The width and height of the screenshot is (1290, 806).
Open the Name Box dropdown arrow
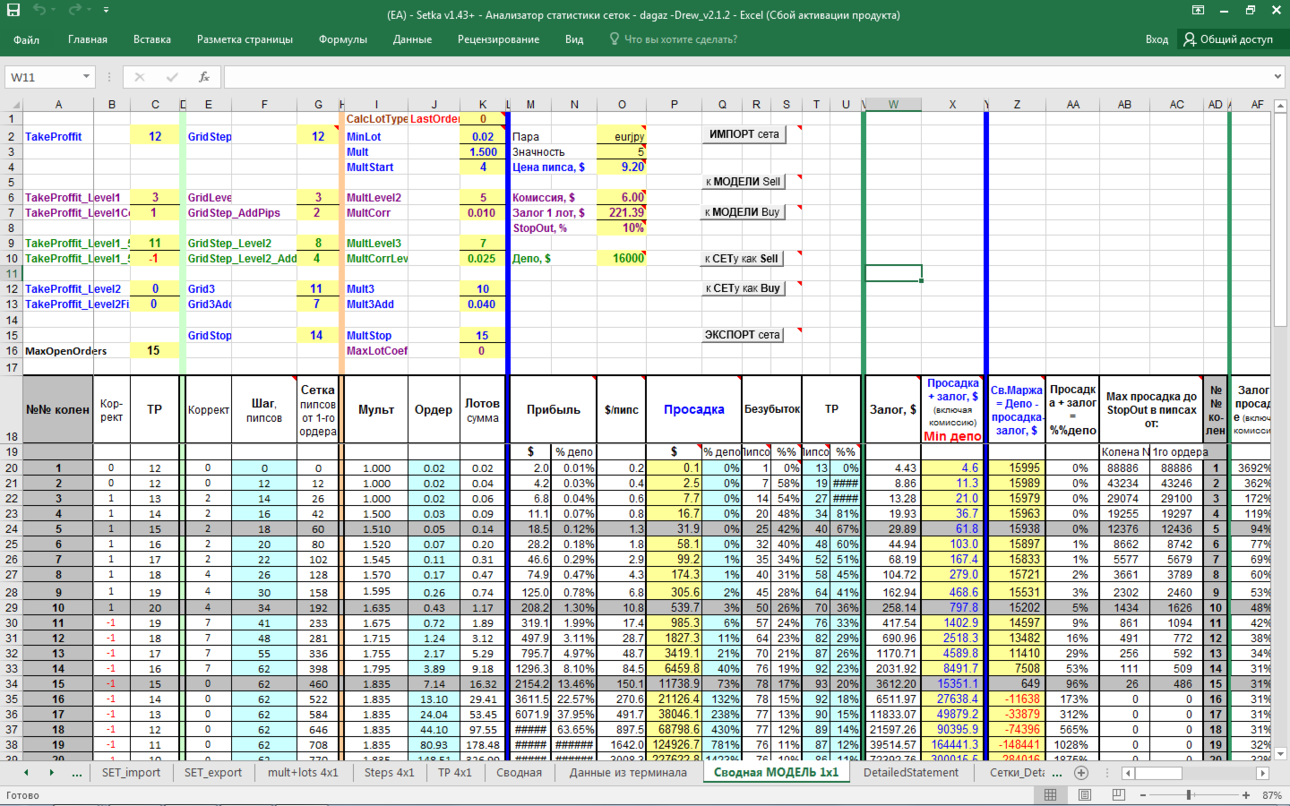tap(86, 77)
